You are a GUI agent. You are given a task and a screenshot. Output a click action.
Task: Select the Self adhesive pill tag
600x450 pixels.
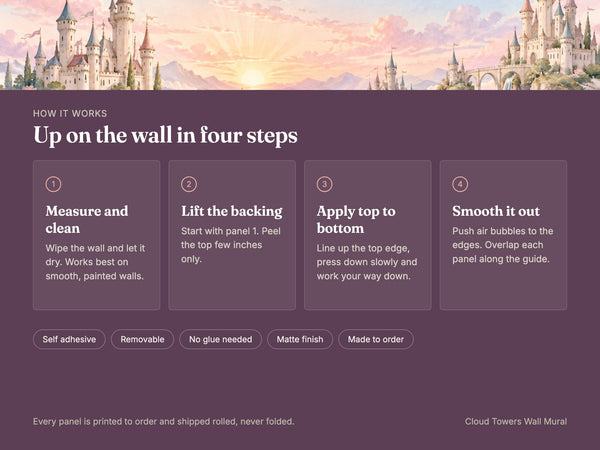tap(69, 339)
